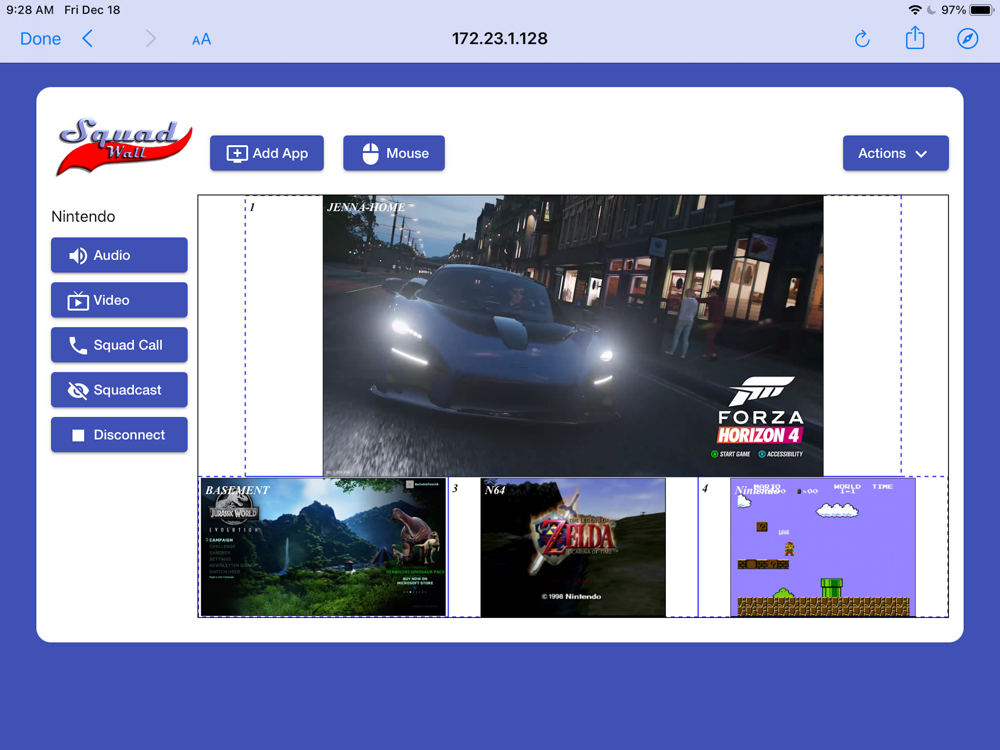This screenshot has width=1000, height=750.
Task: Click the Nintendo source label
Action: click(x=83, y=216)
